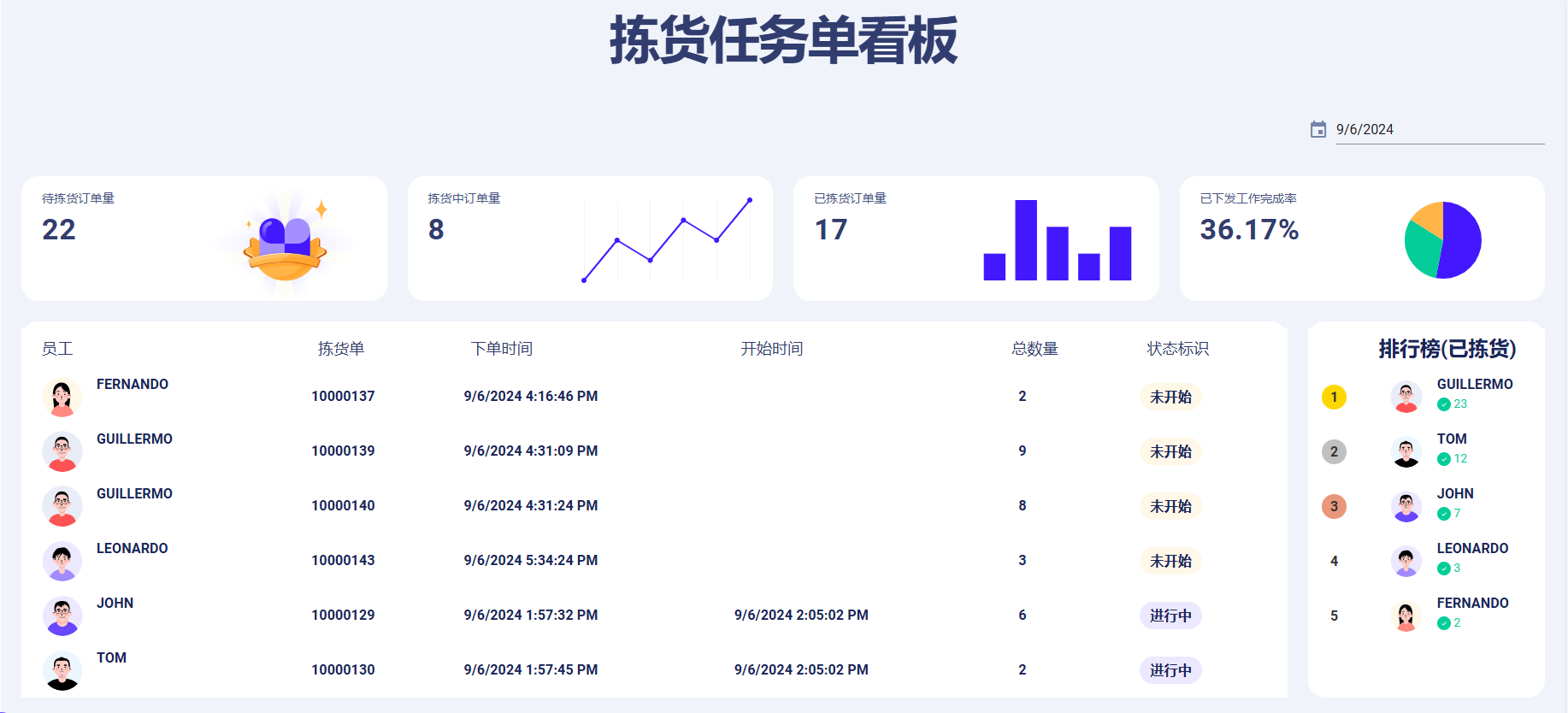
Task: Click the gold rank 1 badge
Action: (1334, 397)
